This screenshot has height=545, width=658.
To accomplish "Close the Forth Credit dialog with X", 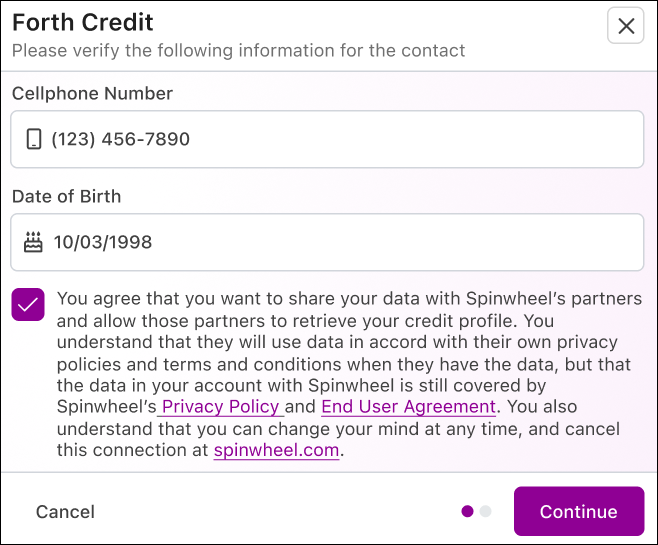I will (x=625, y=26).
